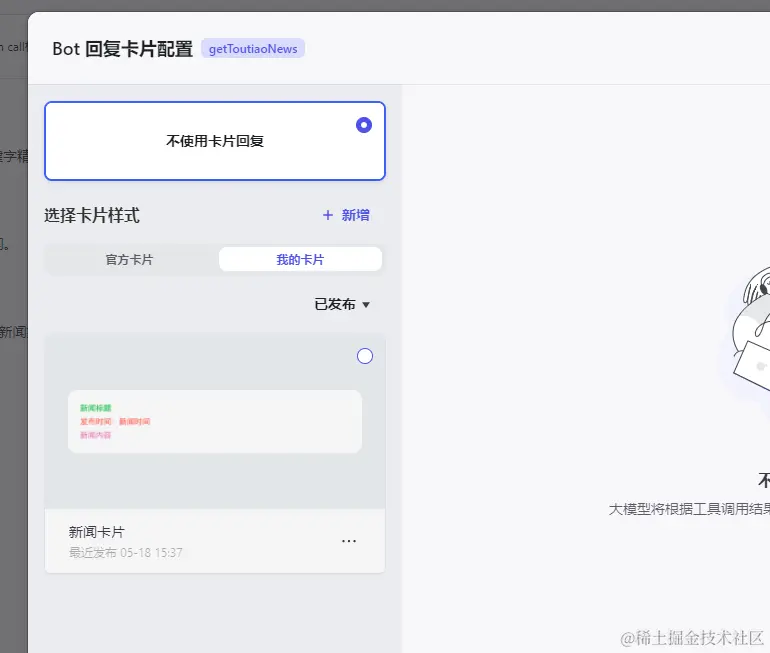Click the 最近发布 05-18 15:37 text
Viewport: 770px width, 653px height.
126,553
